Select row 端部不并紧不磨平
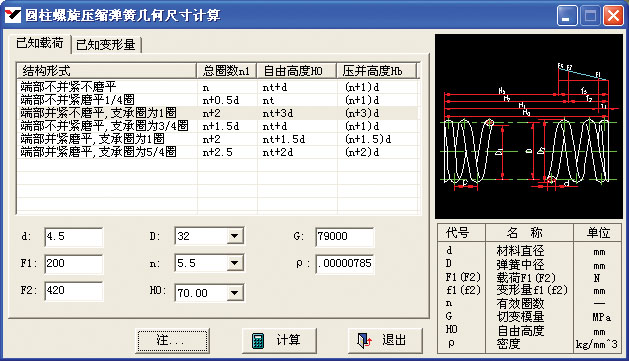Viewport: 629px width, 361px height. (x=218, y=87)
